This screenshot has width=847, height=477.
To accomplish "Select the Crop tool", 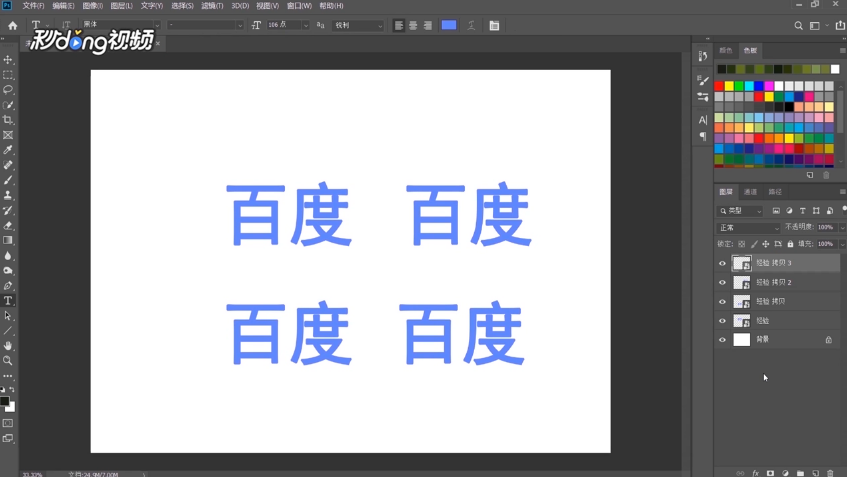I will point(8,120).
